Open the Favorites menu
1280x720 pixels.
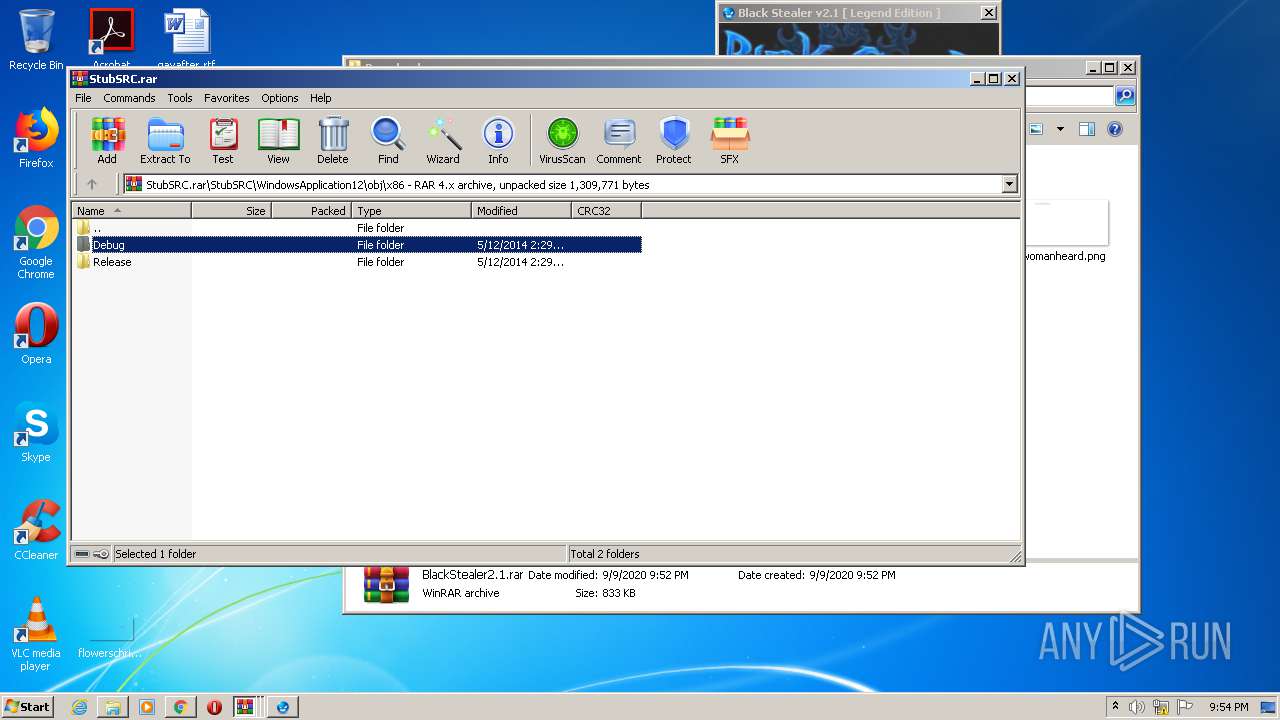[x=227, y=98]
